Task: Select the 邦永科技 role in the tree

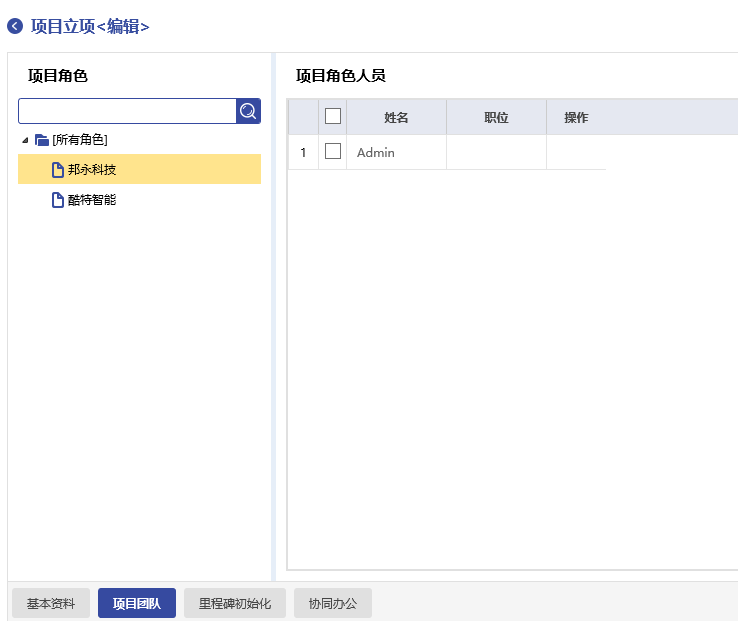Action: (92, 170)
